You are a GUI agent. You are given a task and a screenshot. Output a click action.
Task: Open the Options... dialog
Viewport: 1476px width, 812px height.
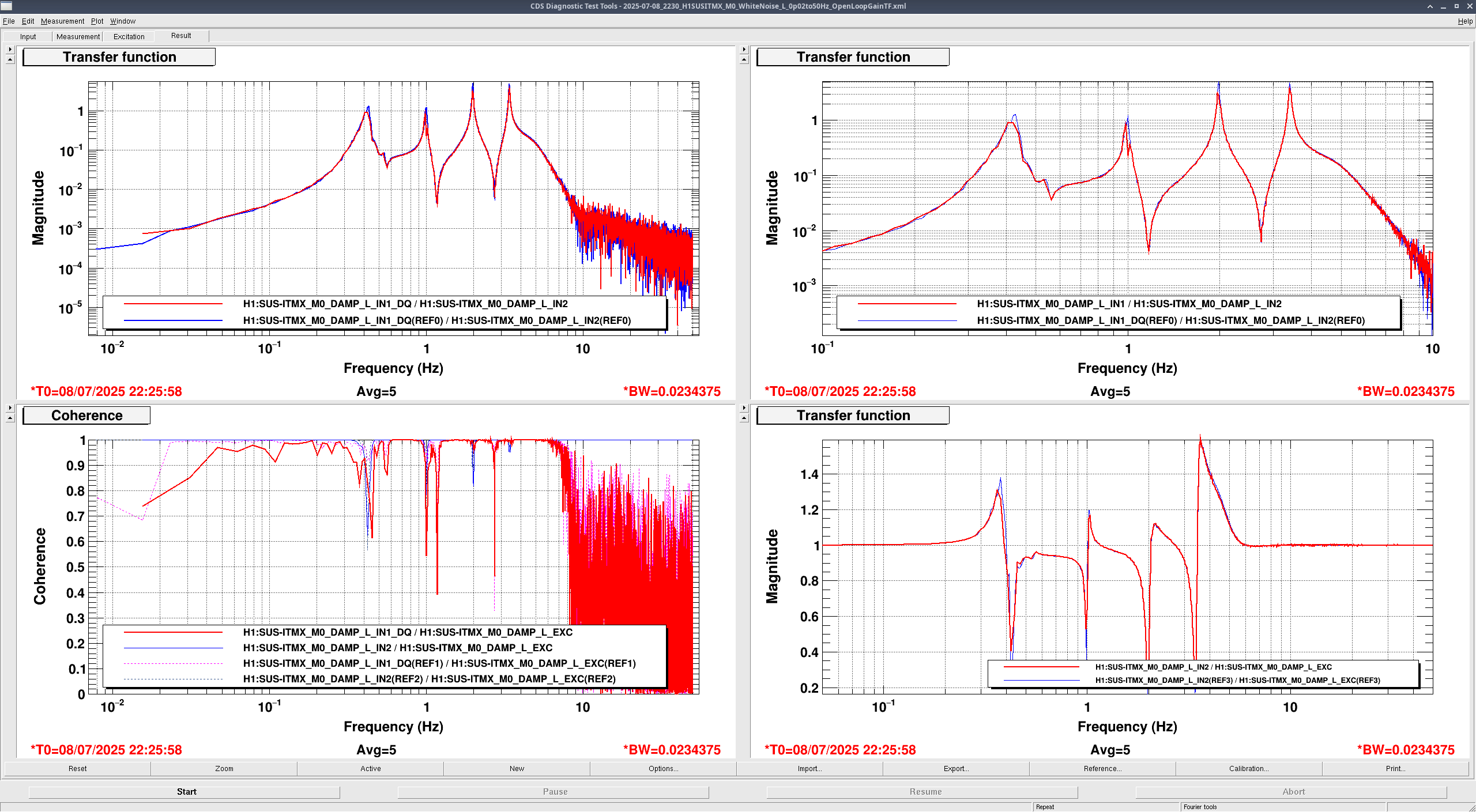664,769
